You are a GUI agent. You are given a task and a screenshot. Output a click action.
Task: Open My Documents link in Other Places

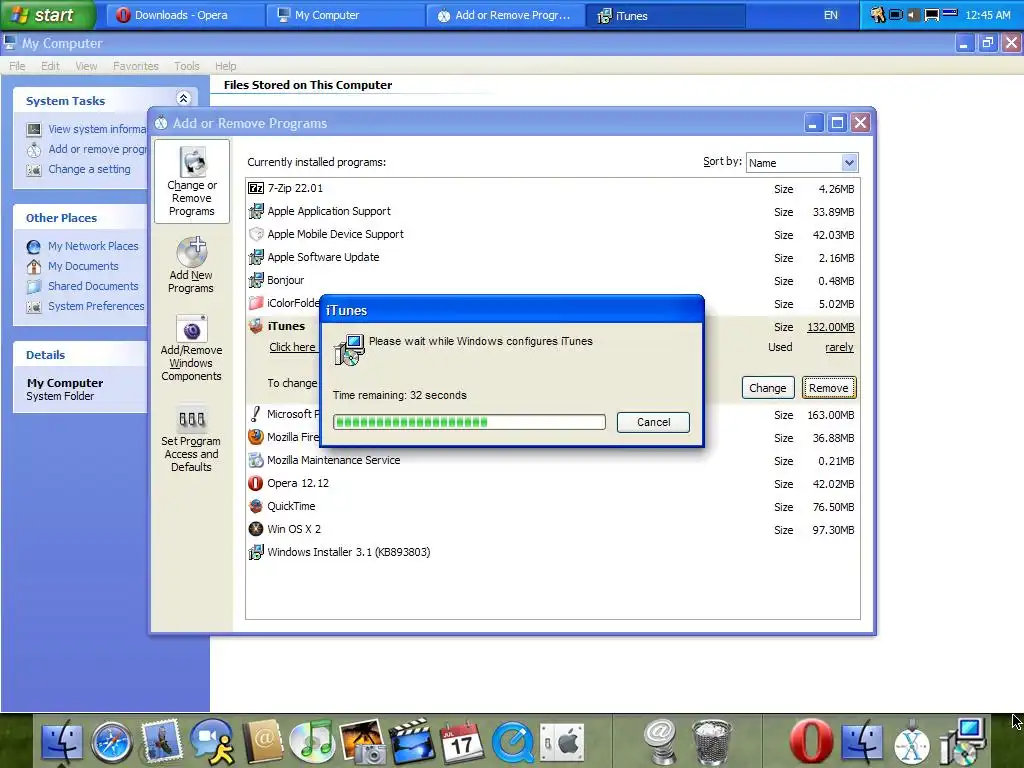tap(84, 266)
